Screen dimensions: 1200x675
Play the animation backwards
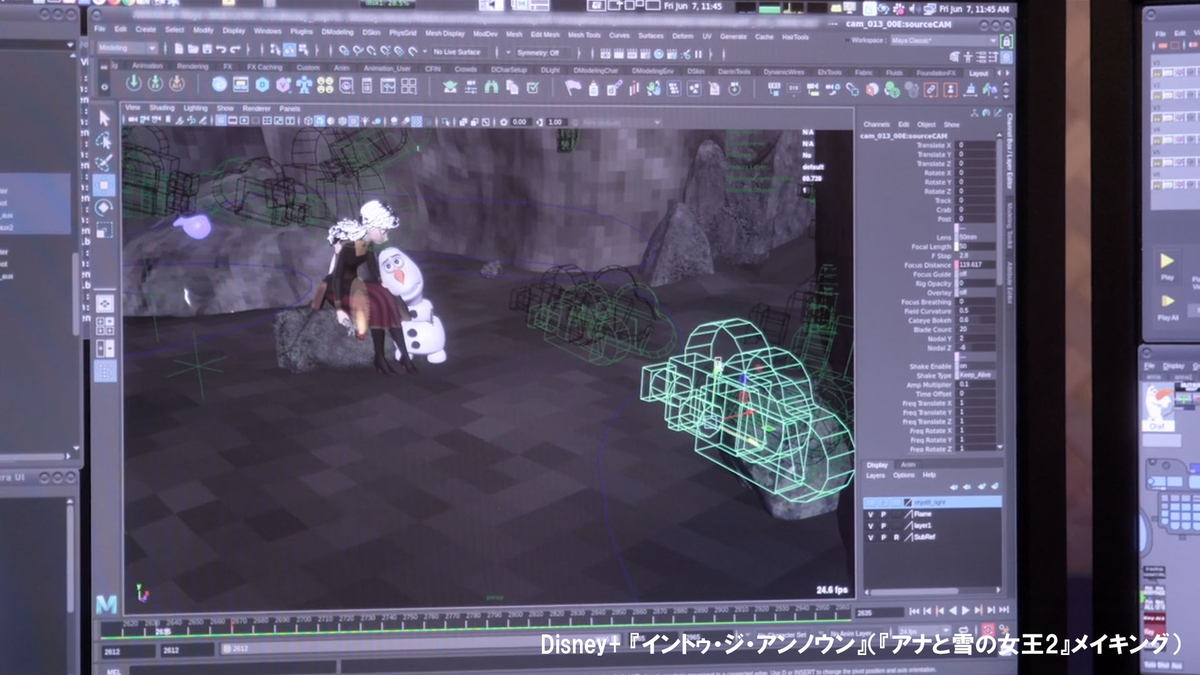coord(952,612)
